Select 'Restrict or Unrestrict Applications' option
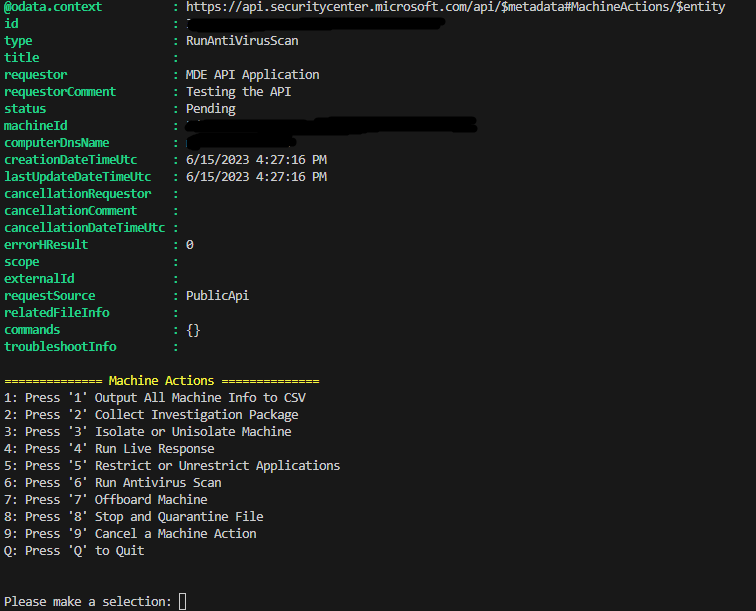Screen dimensions: 756x611 pos(172,466)
